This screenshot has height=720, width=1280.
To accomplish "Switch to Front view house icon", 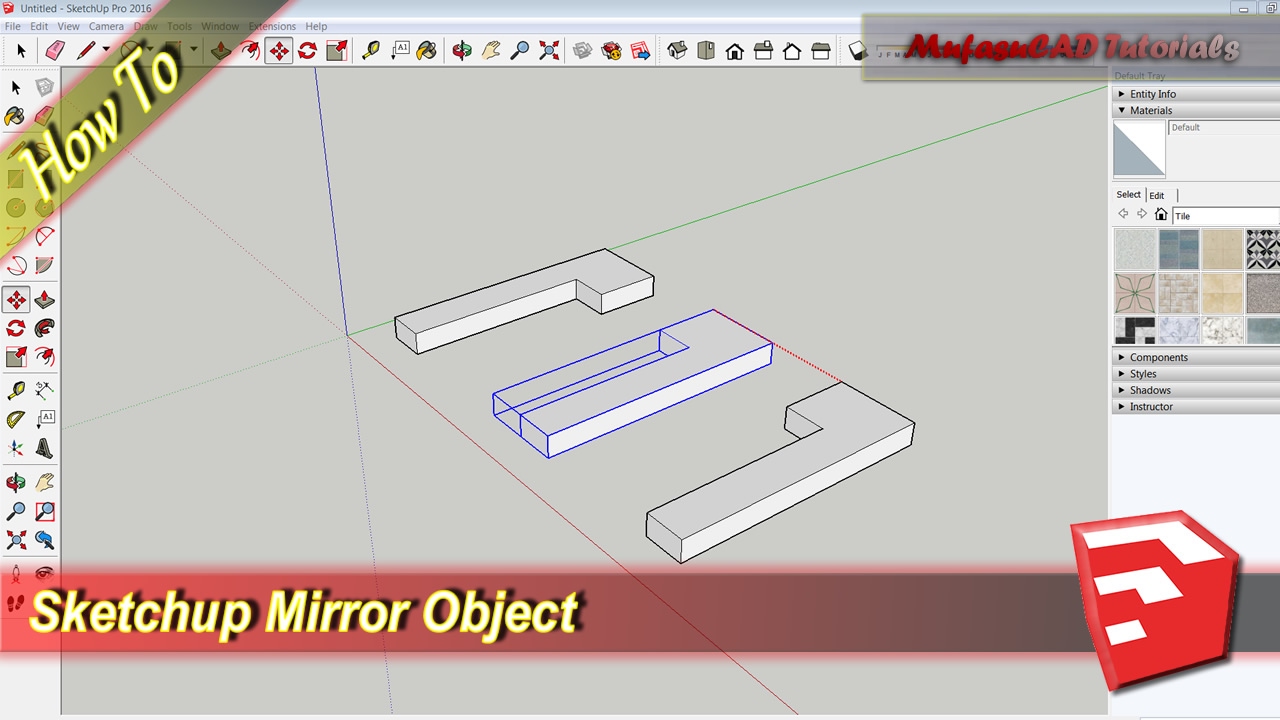I will [735, 50].
